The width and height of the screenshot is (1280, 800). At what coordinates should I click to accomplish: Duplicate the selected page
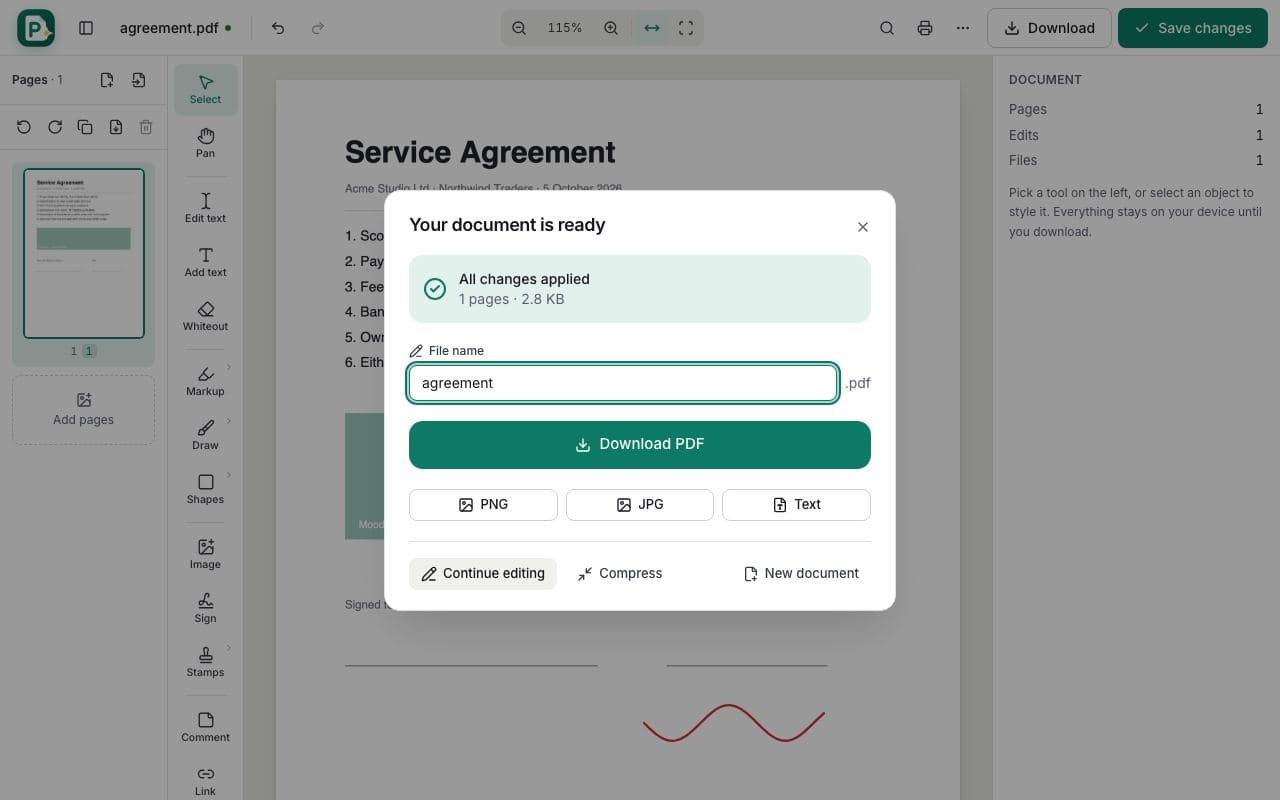(85, 127)
